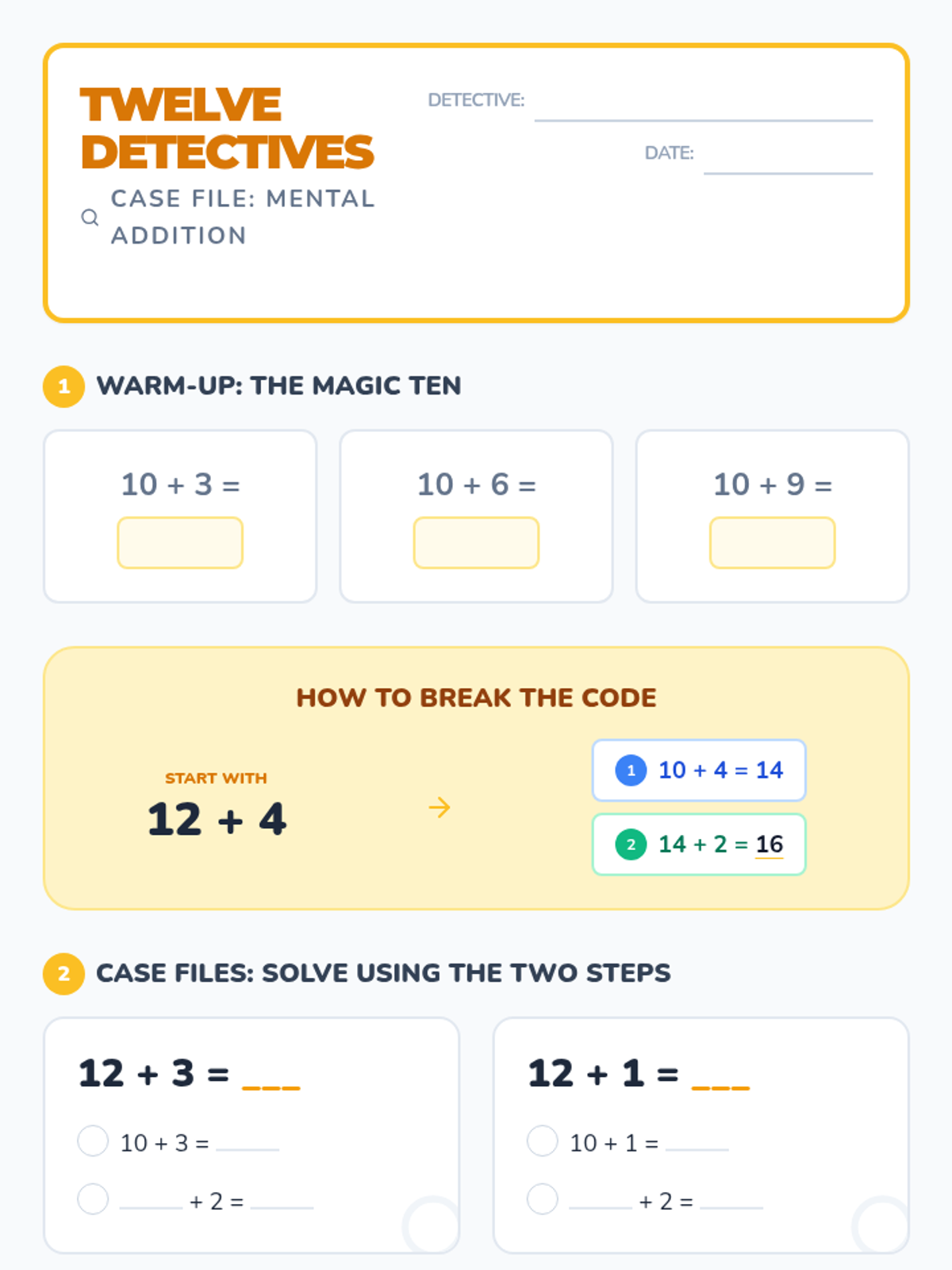This screenshot has height=1270, width=952.
Task: Click the answer box under 10 + 9
Action: (x=773, y=543)
